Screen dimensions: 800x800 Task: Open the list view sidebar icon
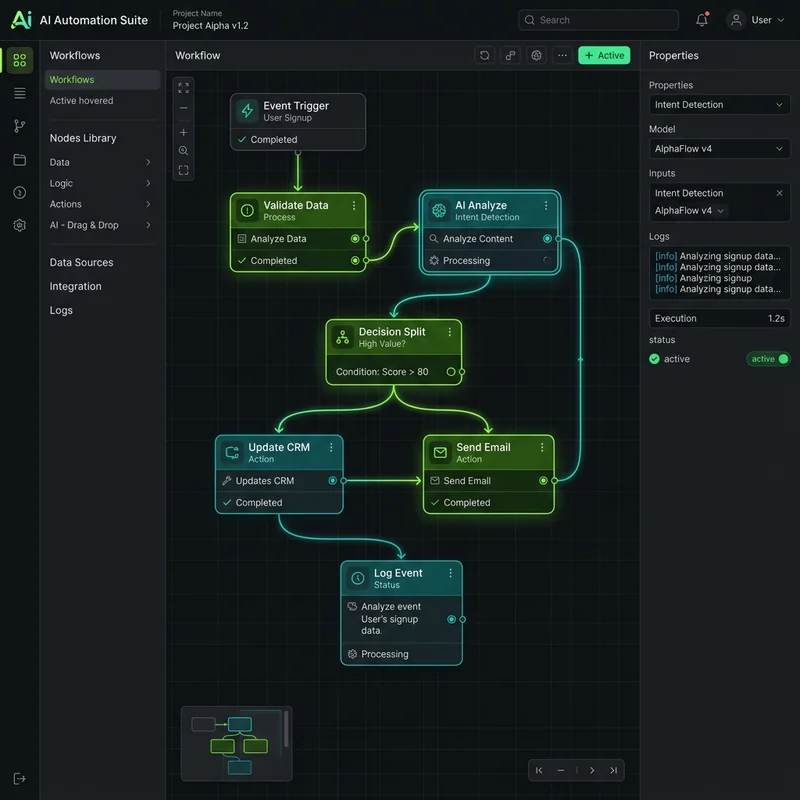click(x=19, y=93)
